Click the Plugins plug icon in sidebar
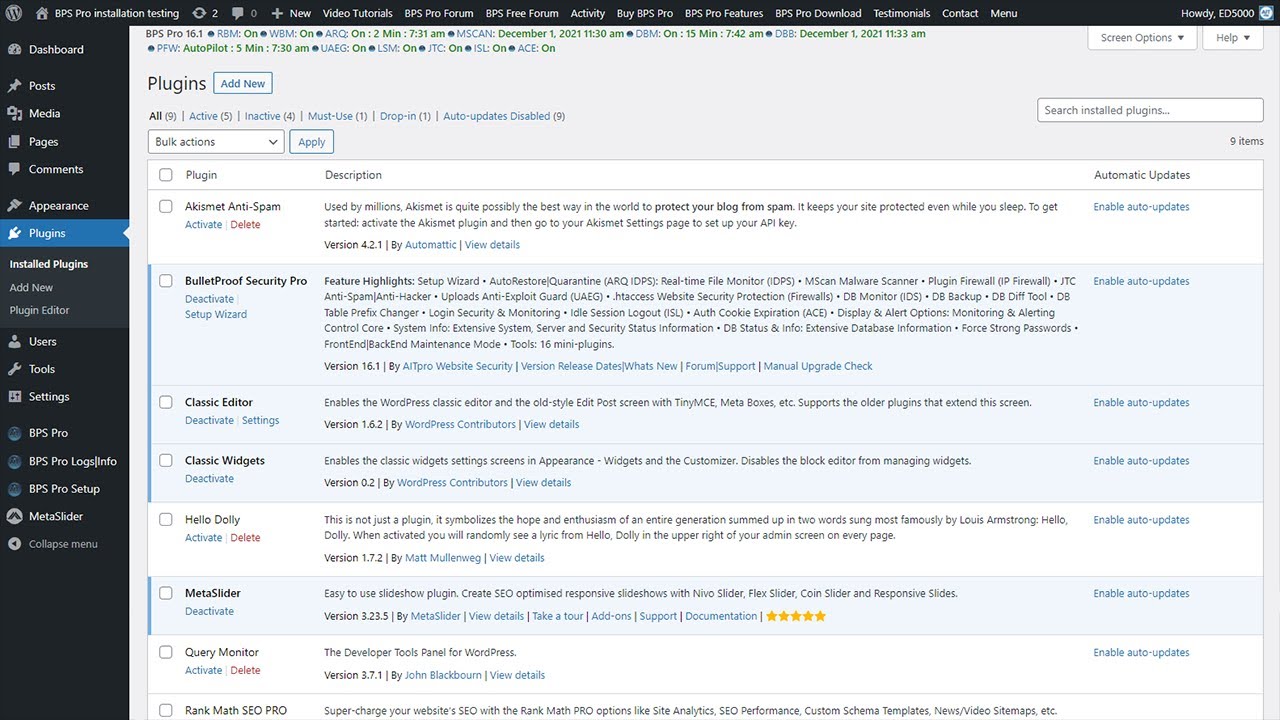1280x720 pixels. [x=14, y=234]
